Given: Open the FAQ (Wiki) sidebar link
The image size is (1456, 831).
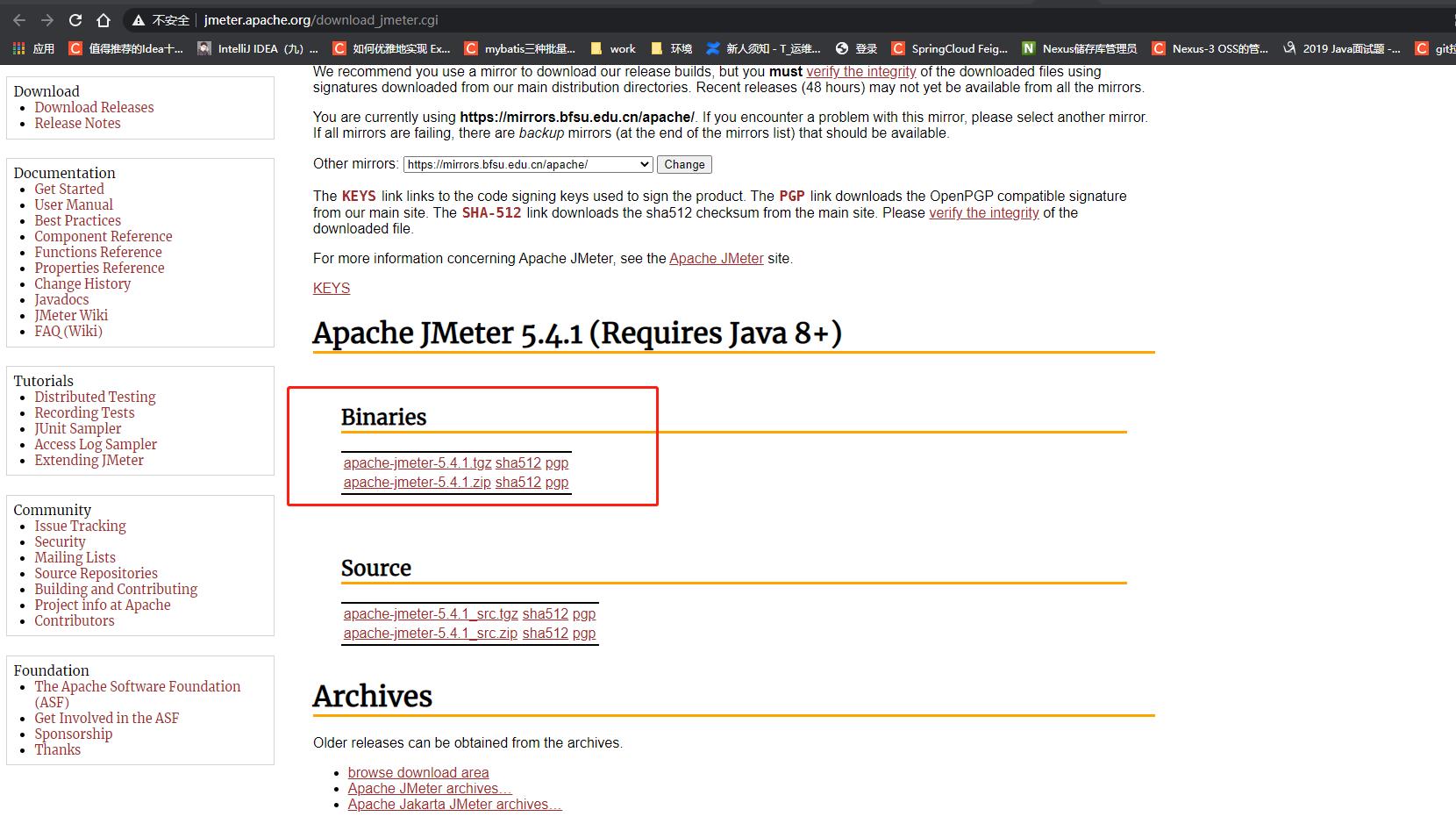Looking at the screenshot, I should point(68,331).
